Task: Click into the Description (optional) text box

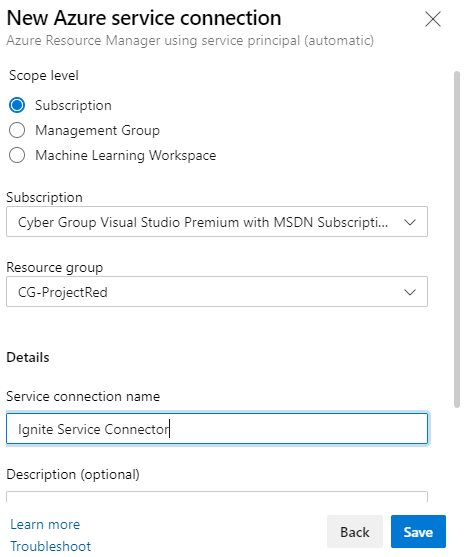Action: (x=217, y=497)
